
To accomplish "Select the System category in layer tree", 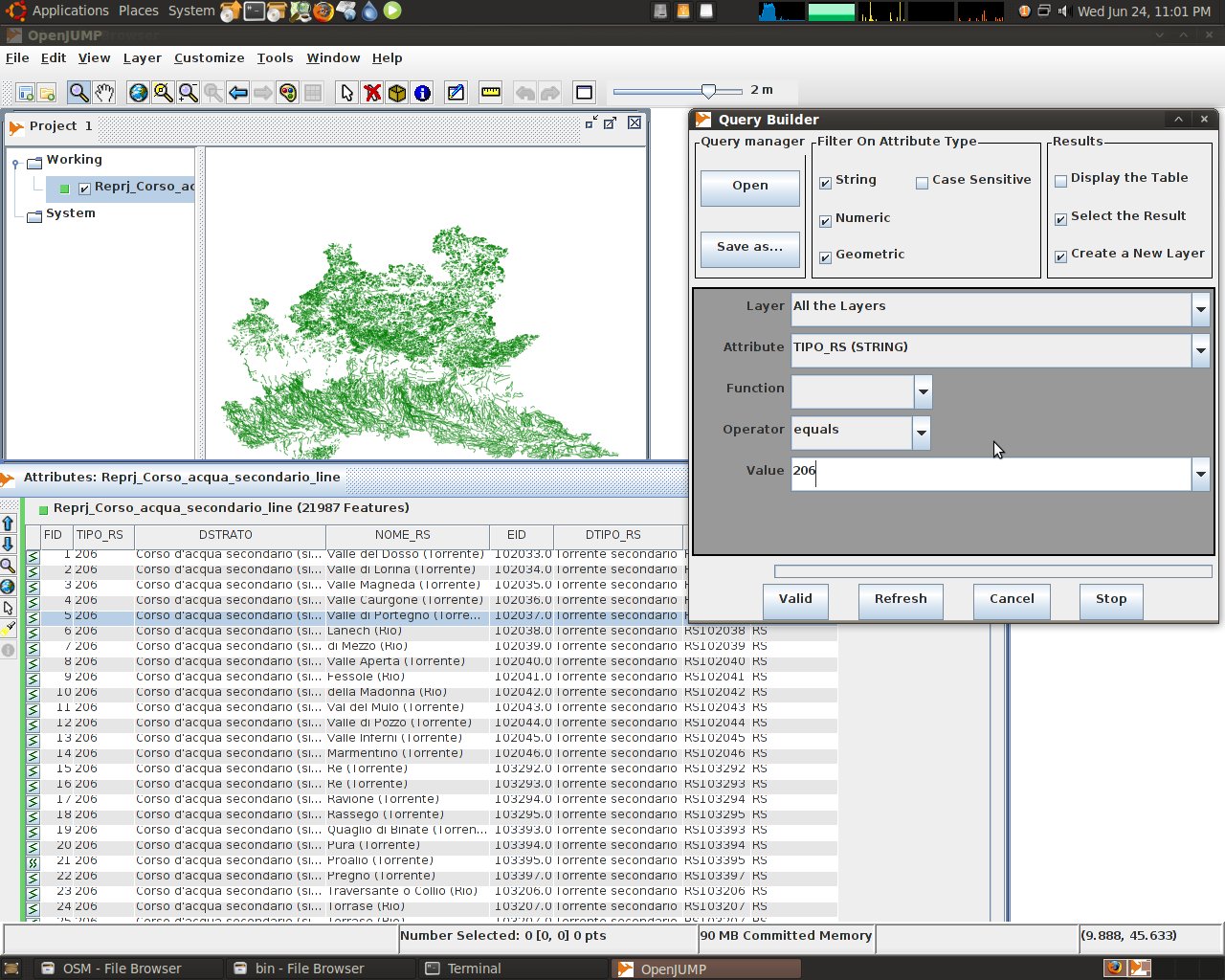I will tap(71, 214).
